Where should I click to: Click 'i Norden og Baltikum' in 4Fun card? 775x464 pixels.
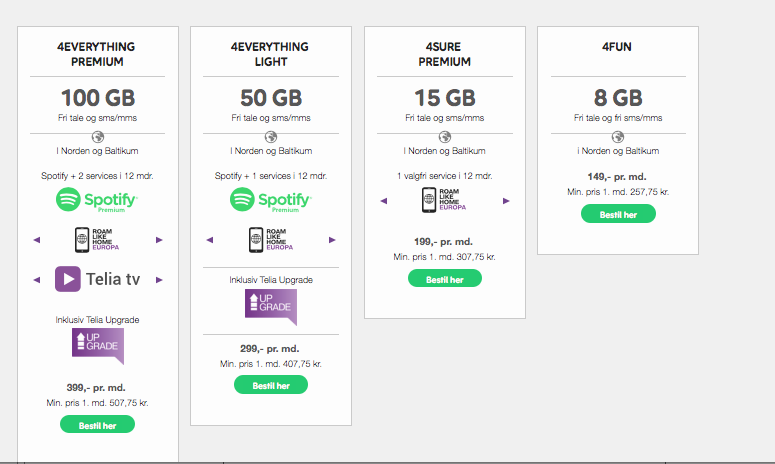pyautogui.click(x=618, y=151)
